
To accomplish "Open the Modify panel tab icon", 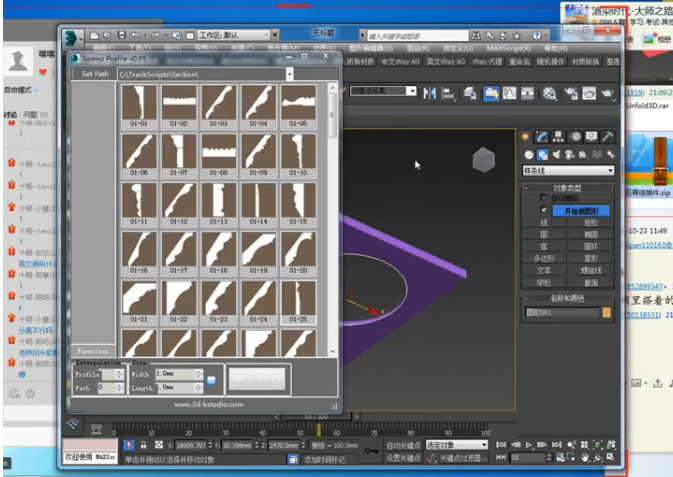I will (542, 137).
